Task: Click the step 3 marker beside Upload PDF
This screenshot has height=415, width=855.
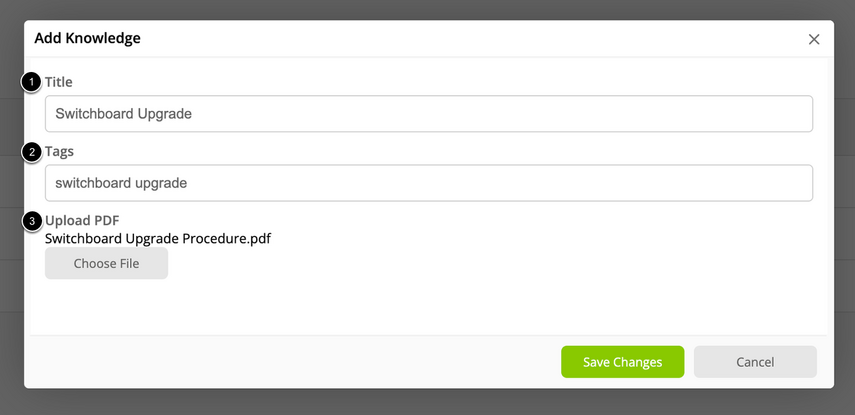Action: point(32,221)
